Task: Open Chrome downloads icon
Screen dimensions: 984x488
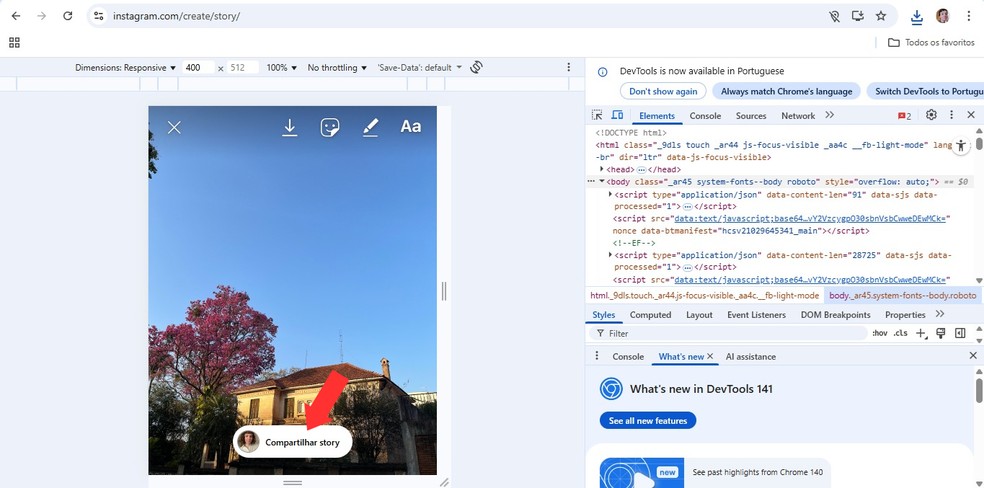Action: tap(917, 17)
